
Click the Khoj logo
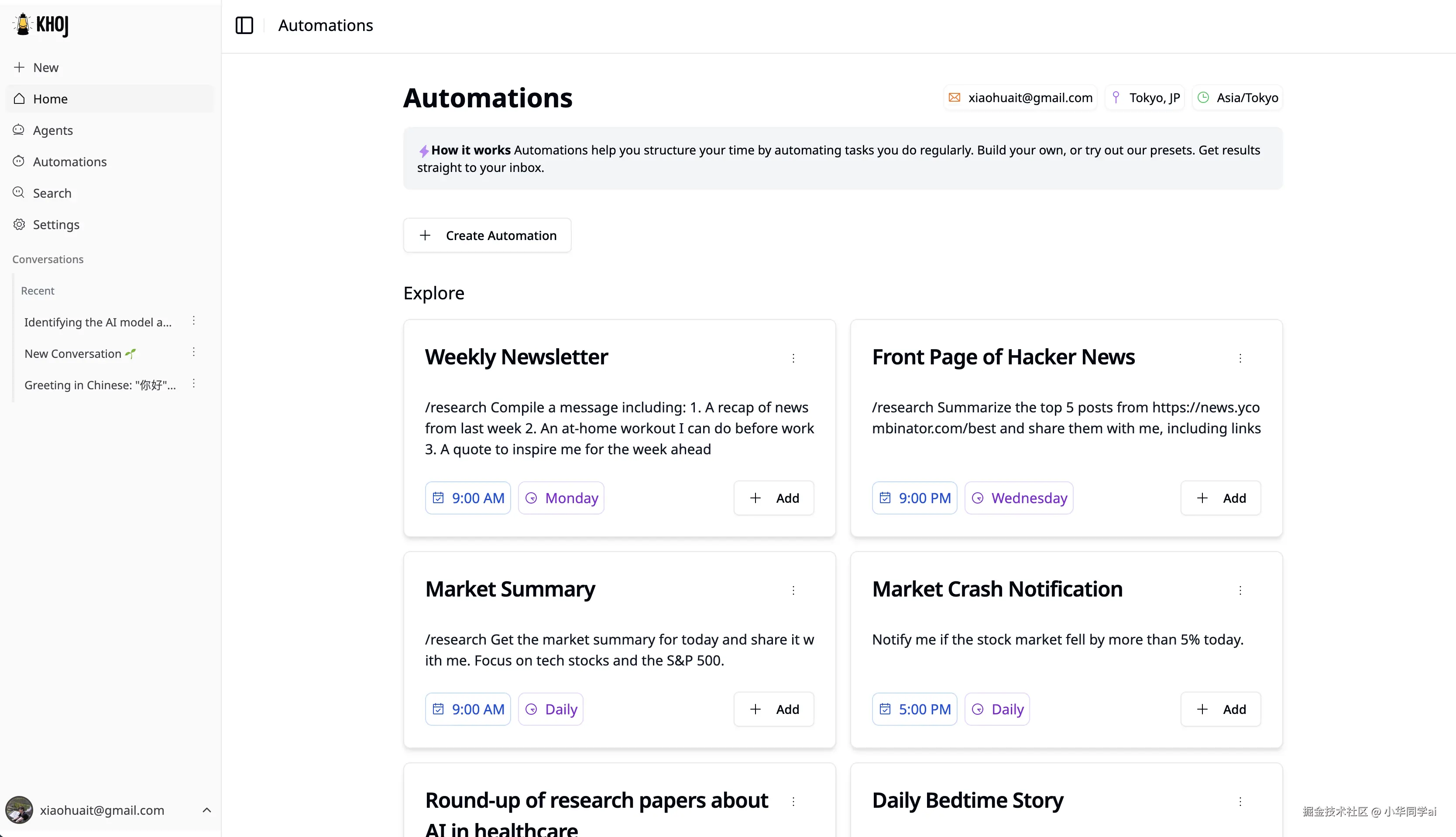(x=41, y=25)
